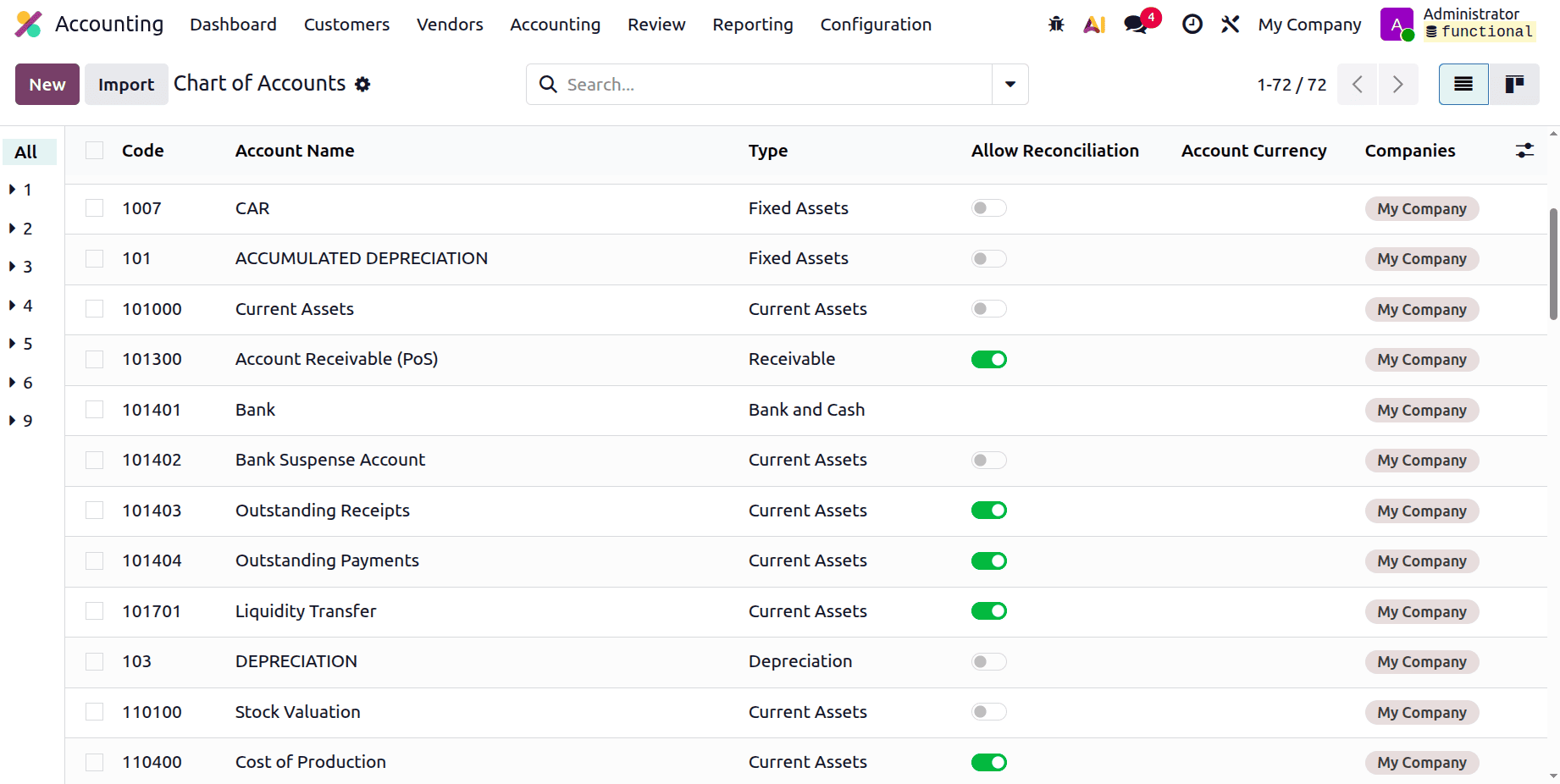Open the Review menu
The height and width of the screenshot is (784, 1560).
point(656,25)
